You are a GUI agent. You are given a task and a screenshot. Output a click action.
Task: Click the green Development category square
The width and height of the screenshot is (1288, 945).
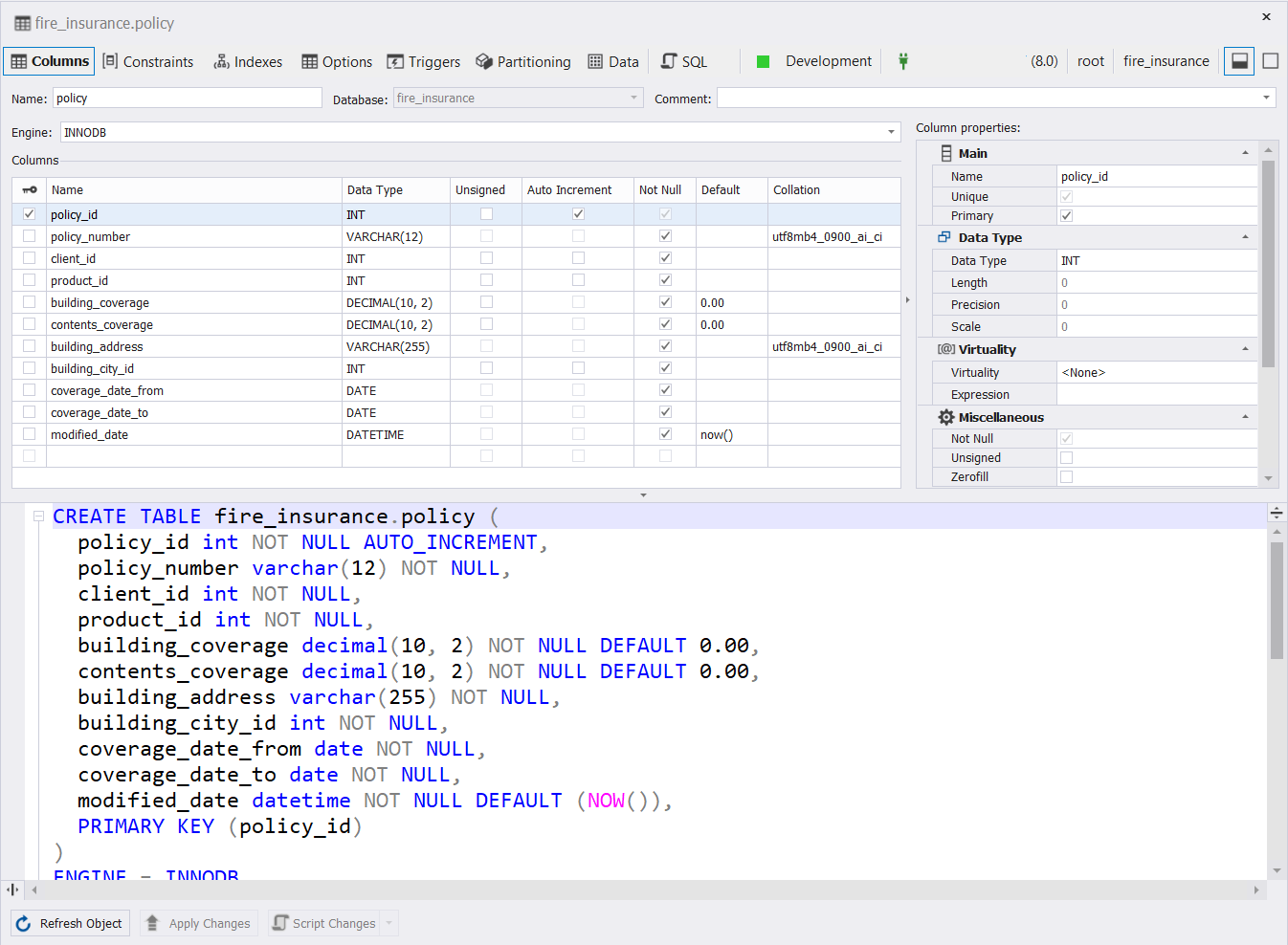(x=763, y=61)
